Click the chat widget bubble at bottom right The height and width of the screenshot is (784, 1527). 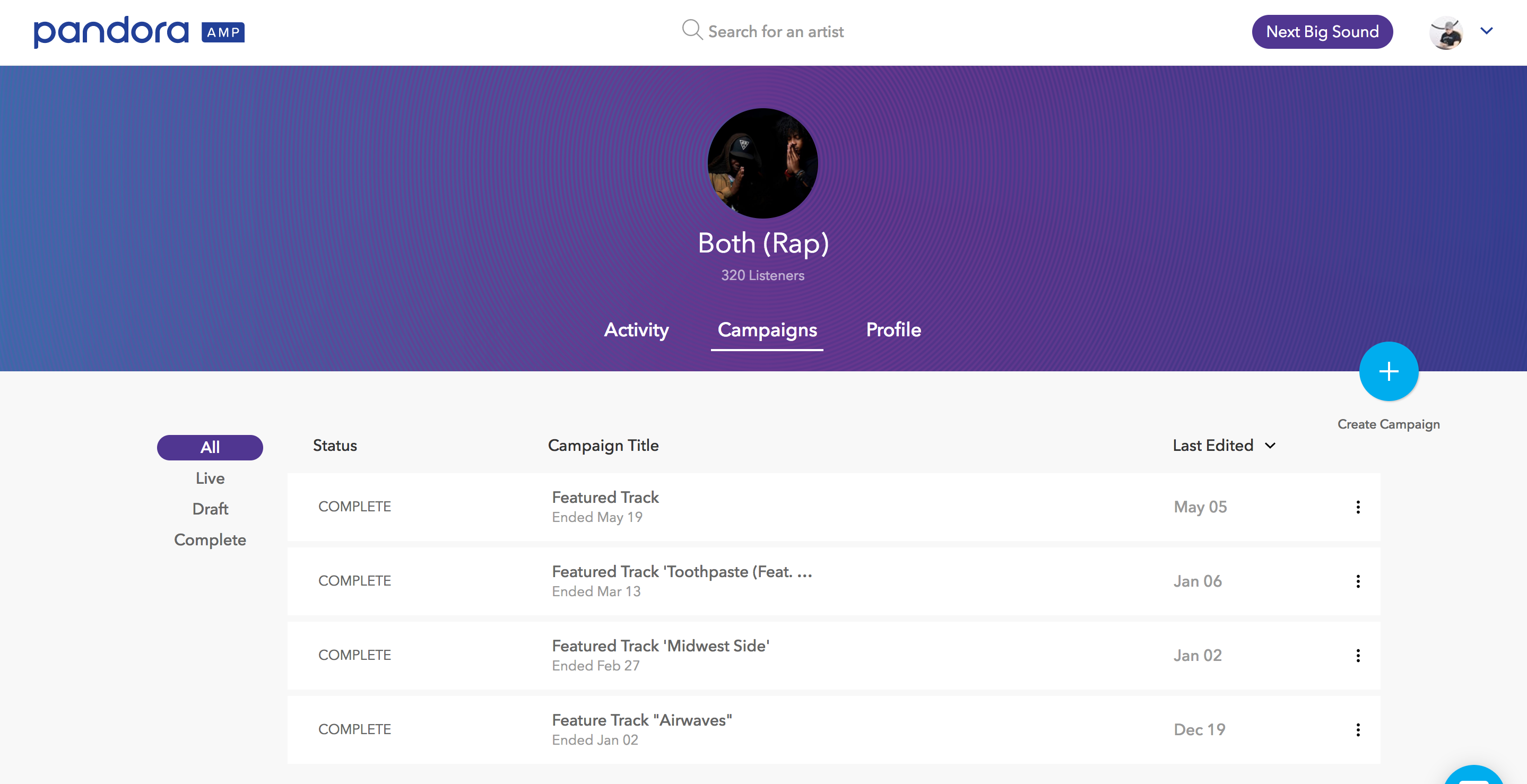(x=1474, y=776)
